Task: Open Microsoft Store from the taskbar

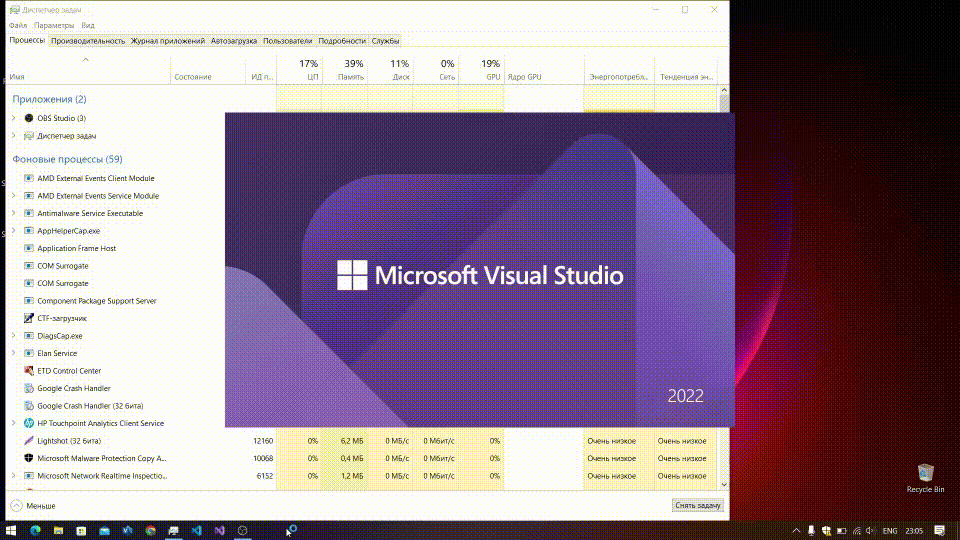Action: point(81,530)
